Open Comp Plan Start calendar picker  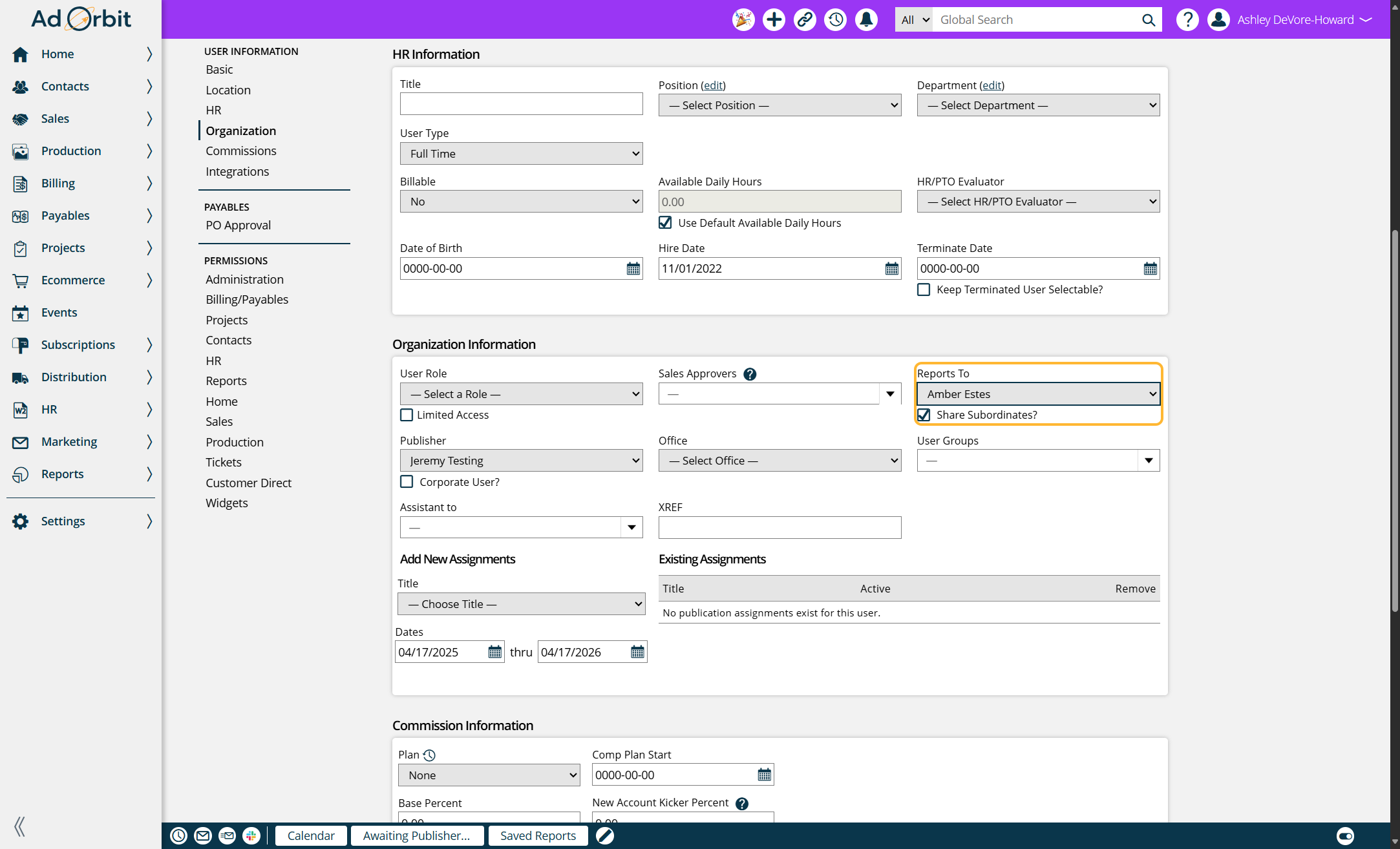pos(764,775)
